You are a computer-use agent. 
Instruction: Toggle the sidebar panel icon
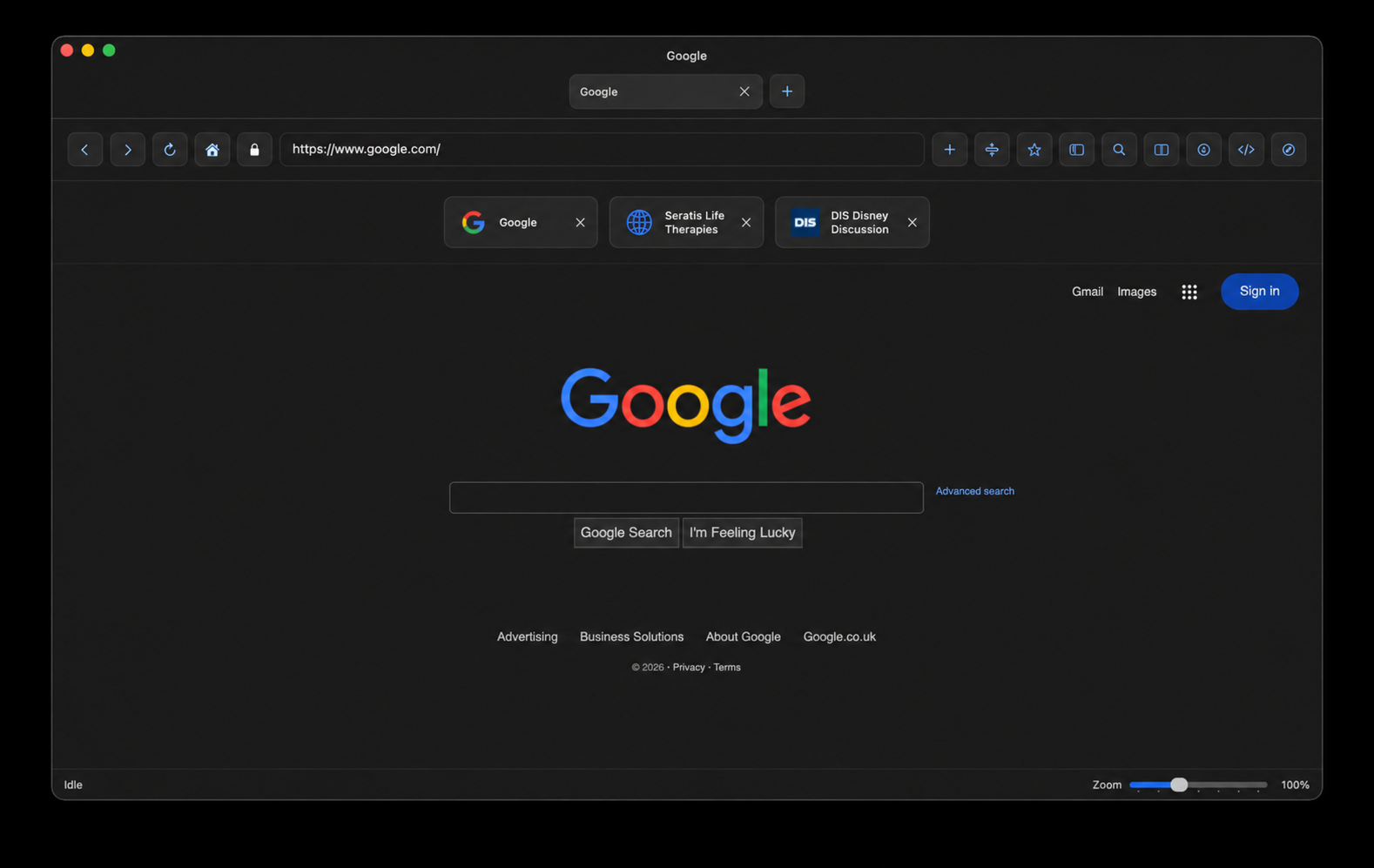[1076, 150]
